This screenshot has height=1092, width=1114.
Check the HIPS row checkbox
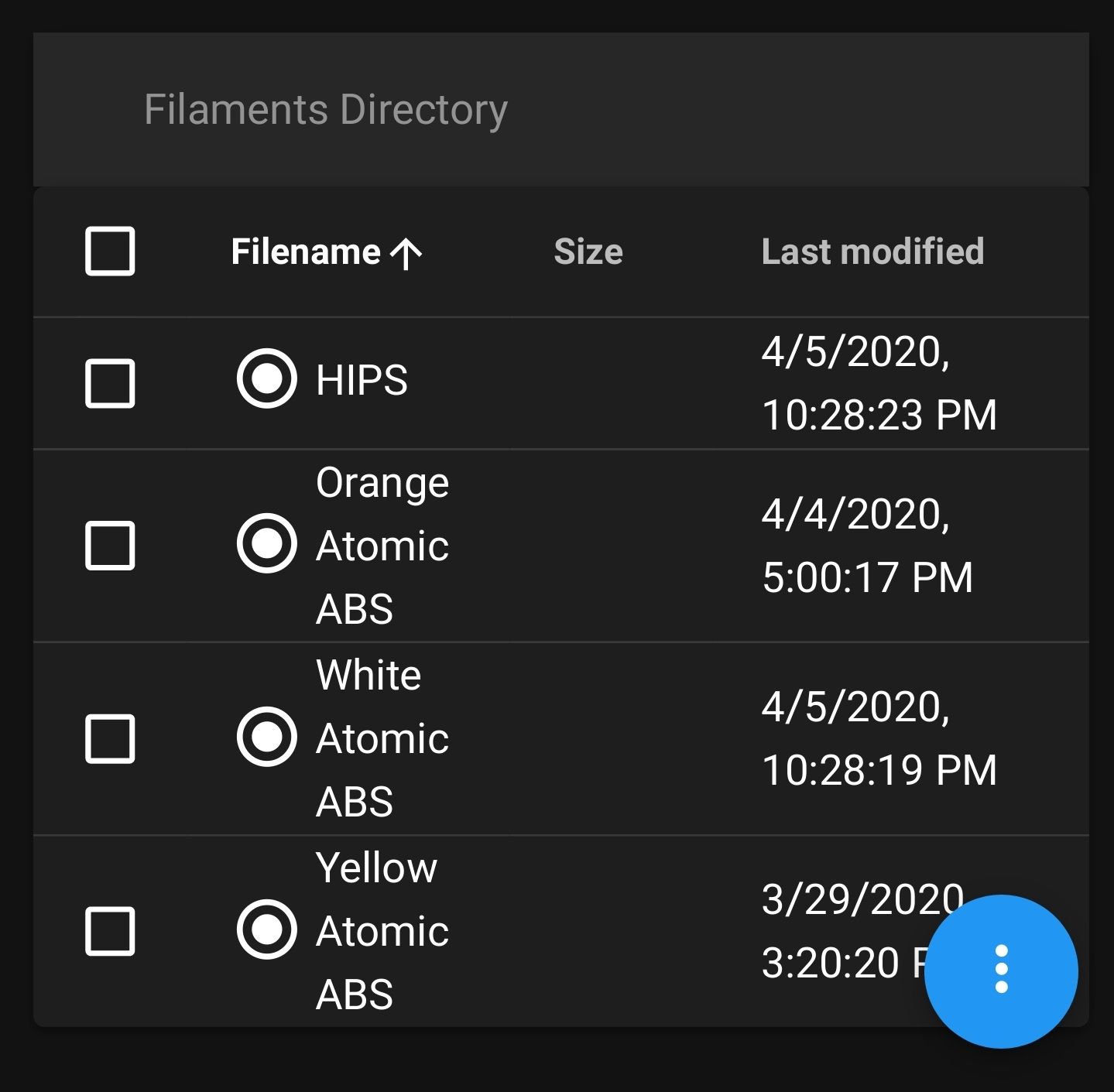pos(110,382)
